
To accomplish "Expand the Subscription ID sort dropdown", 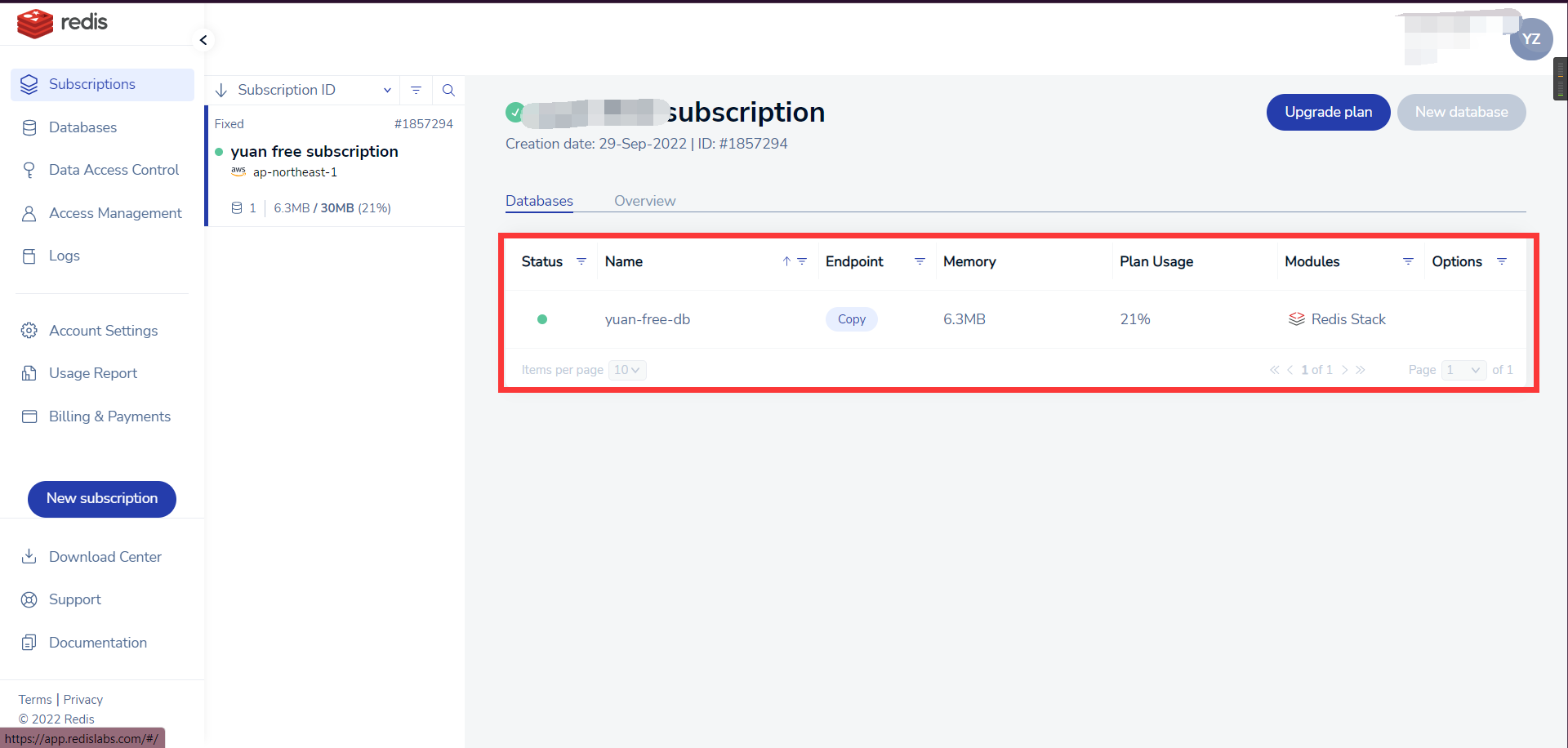I will [387, 90].
